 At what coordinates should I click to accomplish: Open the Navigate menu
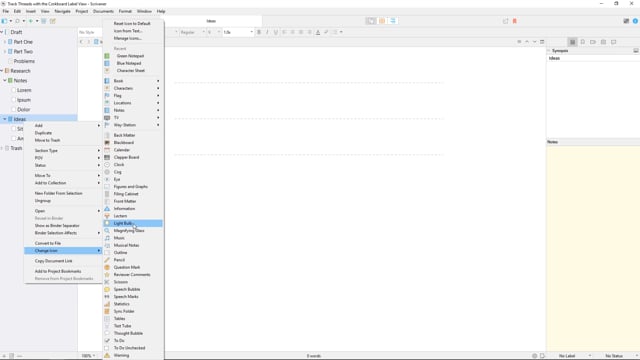pos(62,11)
